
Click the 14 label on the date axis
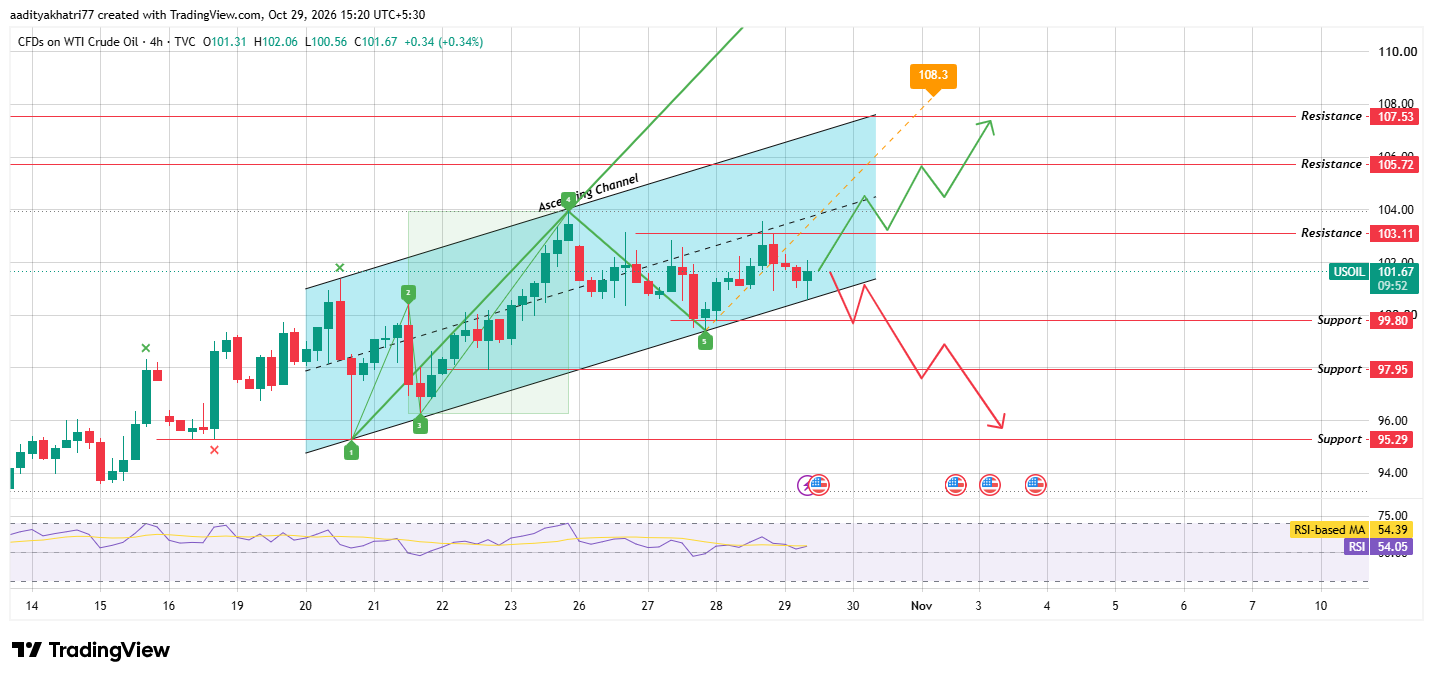pos(32,606)
